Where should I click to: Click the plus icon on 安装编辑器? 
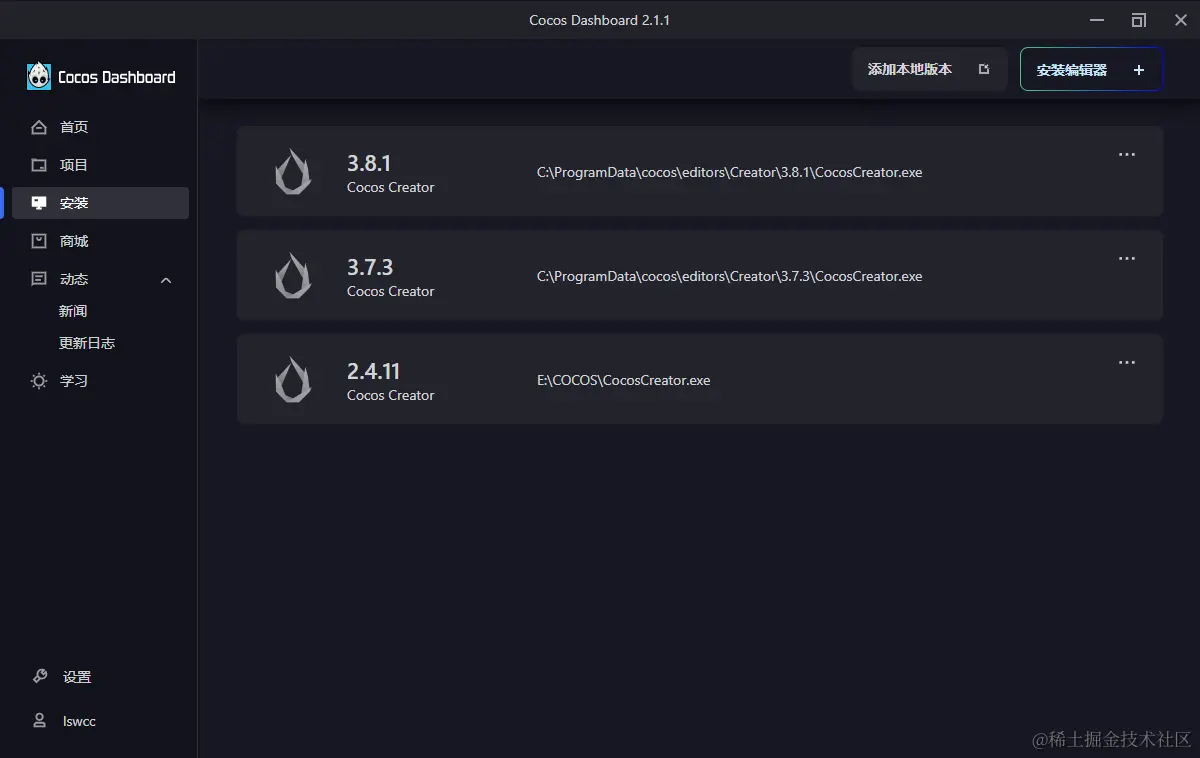point(1138,70)
